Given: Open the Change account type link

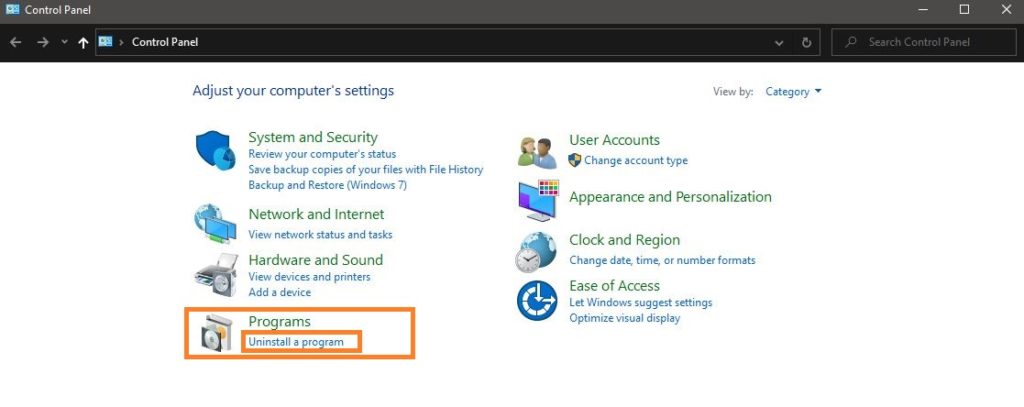Looking at the screenshot, I should (x=635, y=160).
